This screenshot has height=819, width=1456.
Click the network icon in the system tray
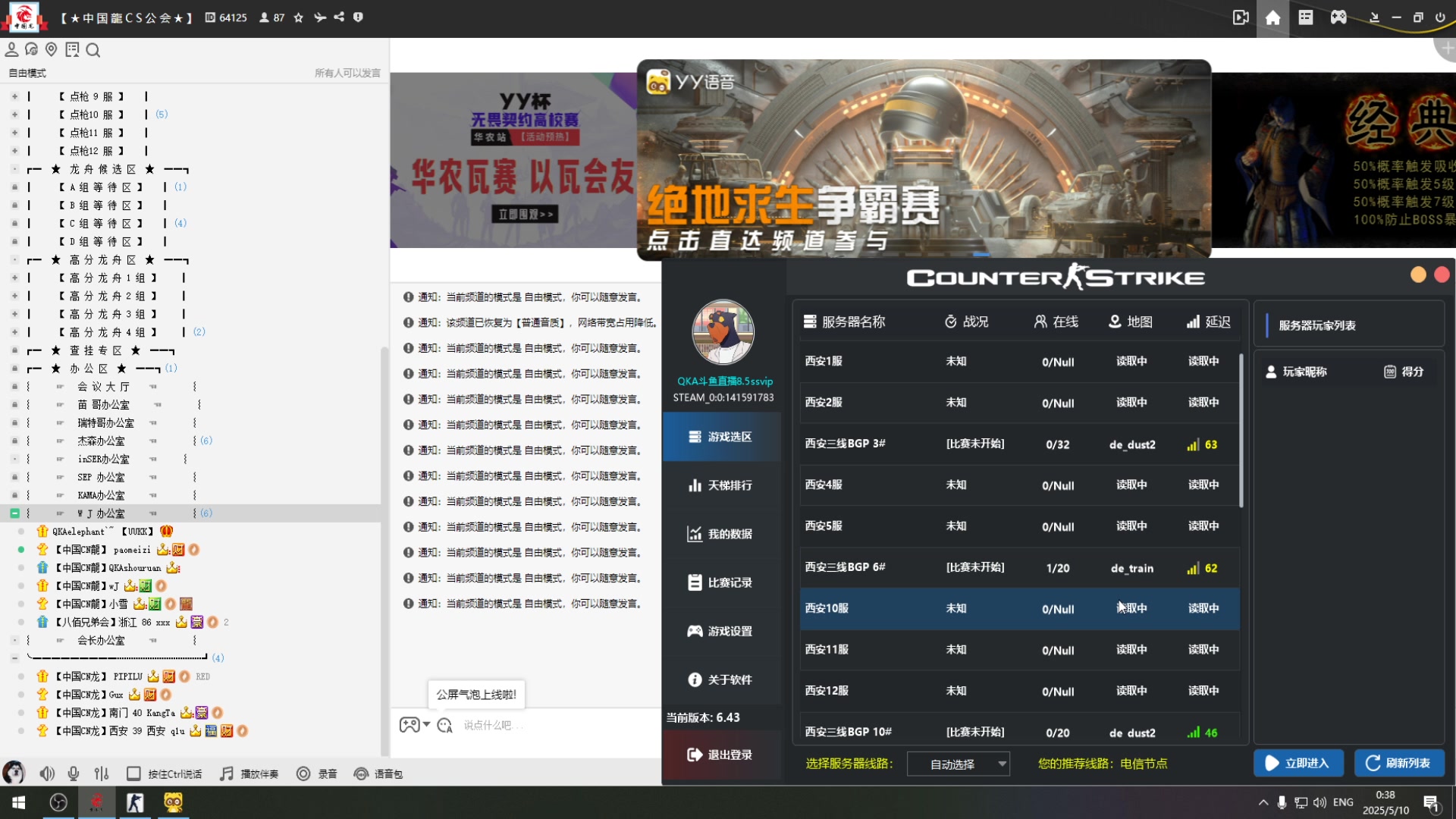coord(1301,802)
